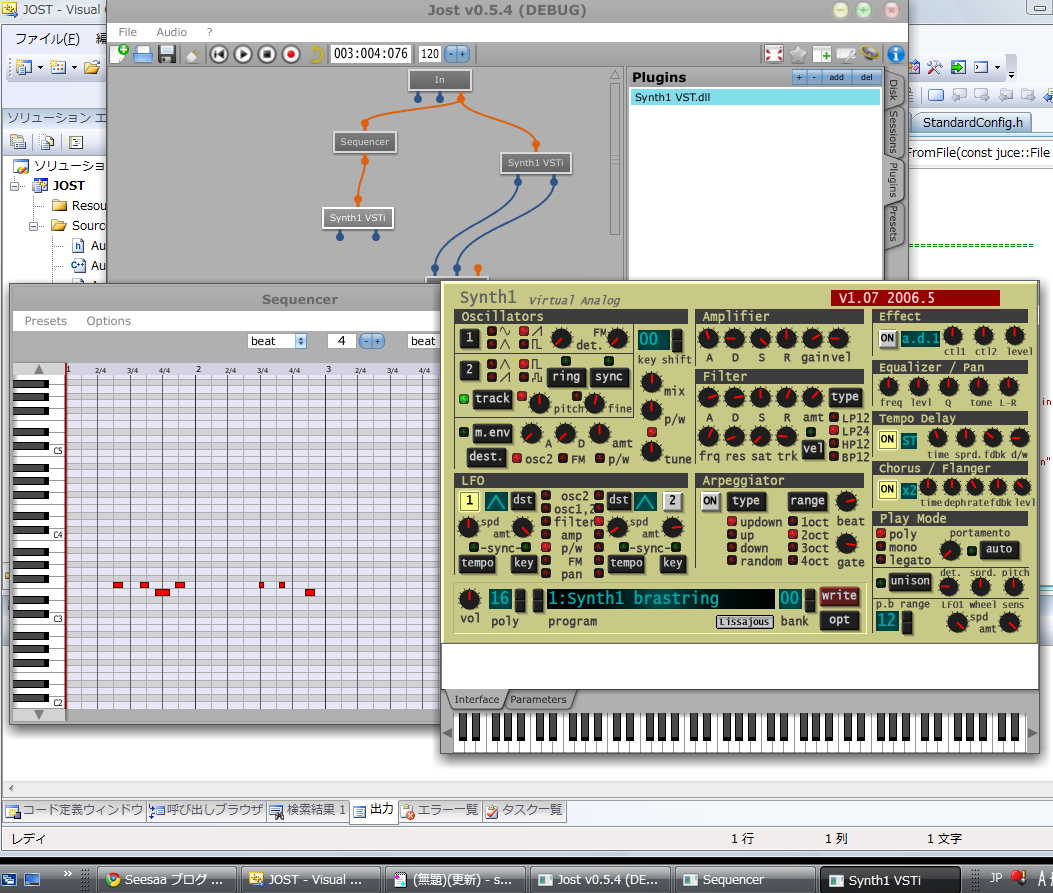Open the blue info icon in Jost
The image size is (1053, 893).
(x=895, y=54)
